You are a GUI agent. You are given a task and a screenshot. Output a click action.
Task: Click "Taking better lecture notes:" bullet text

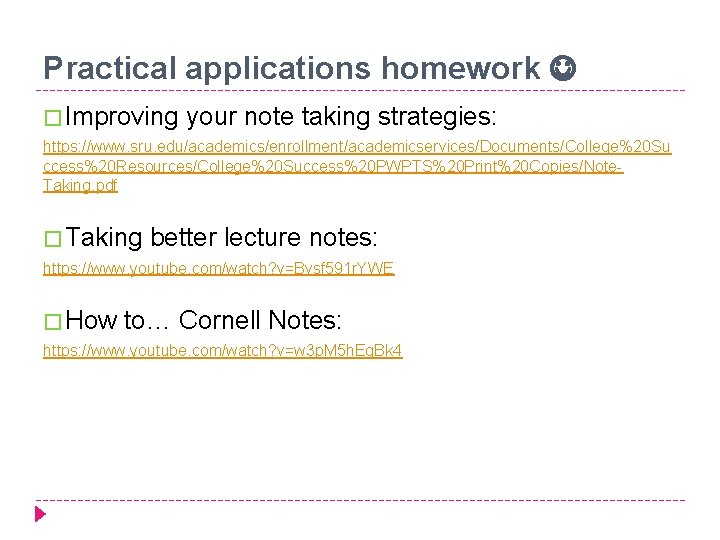point(222,237)
